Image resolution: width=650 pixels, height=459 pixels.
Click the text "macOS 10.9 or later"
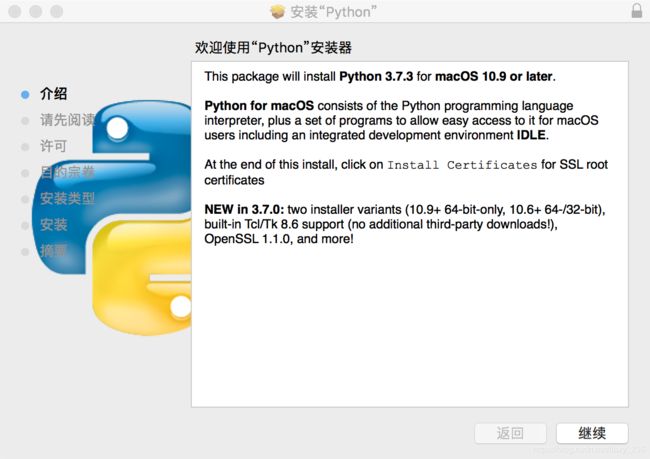[494, 77]
